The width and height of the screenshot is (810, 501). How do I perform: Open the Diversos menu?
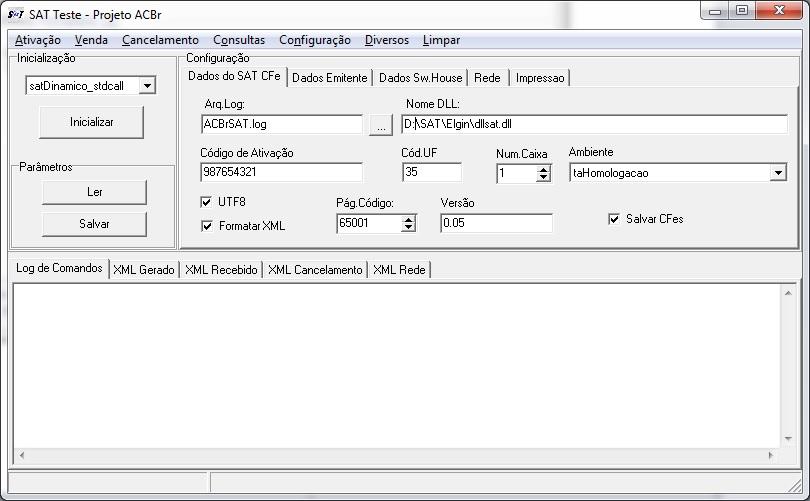[386, 40]
